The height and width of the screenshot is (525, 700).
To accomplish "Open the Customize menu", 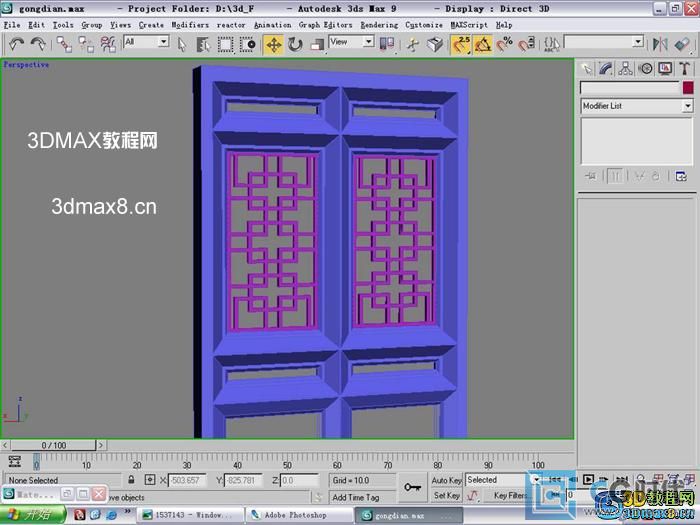I will pos(424,25).
